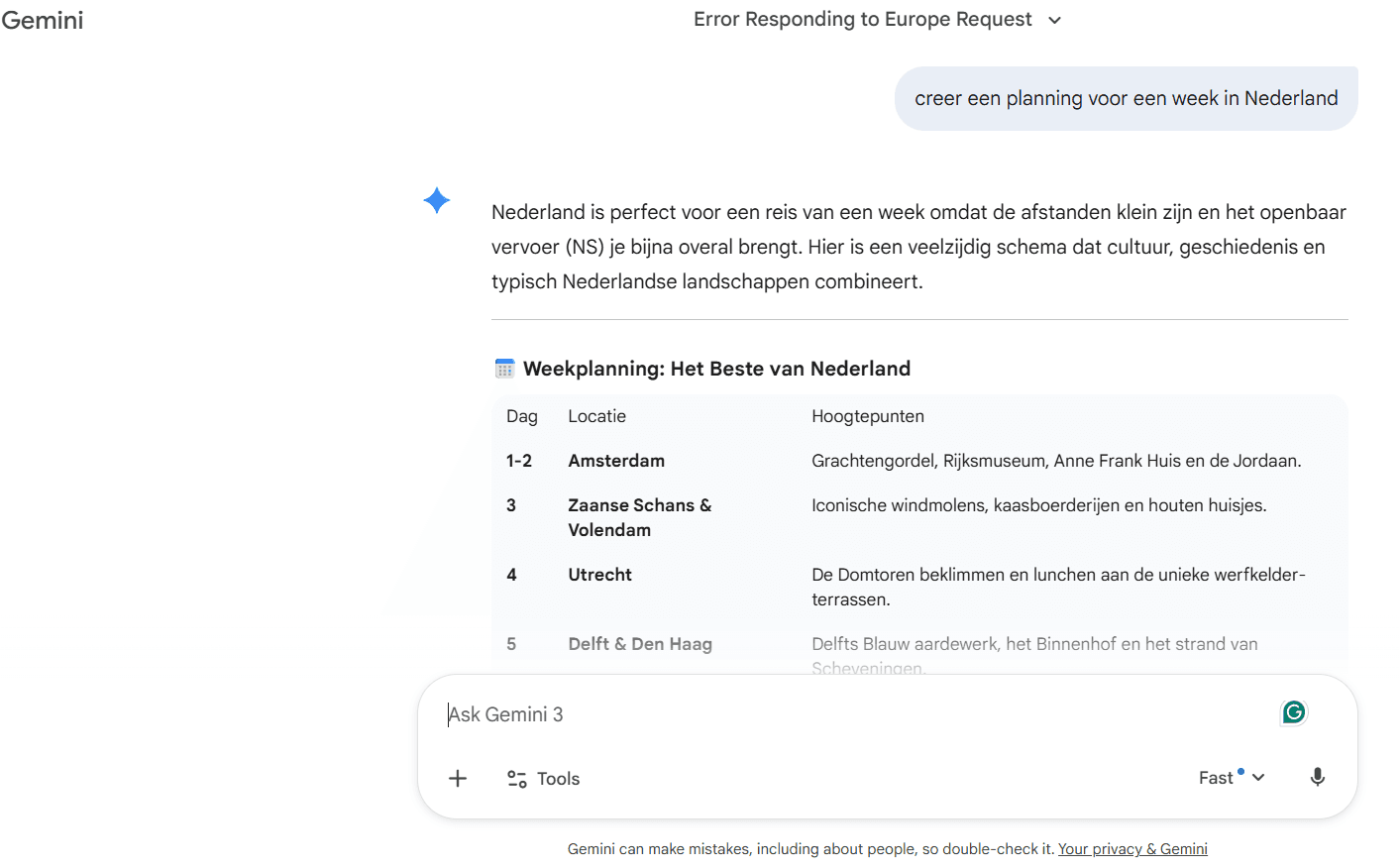Open the Your privacy & Gemini link
Viewport: 1400px width, 868px height.
1132,849
